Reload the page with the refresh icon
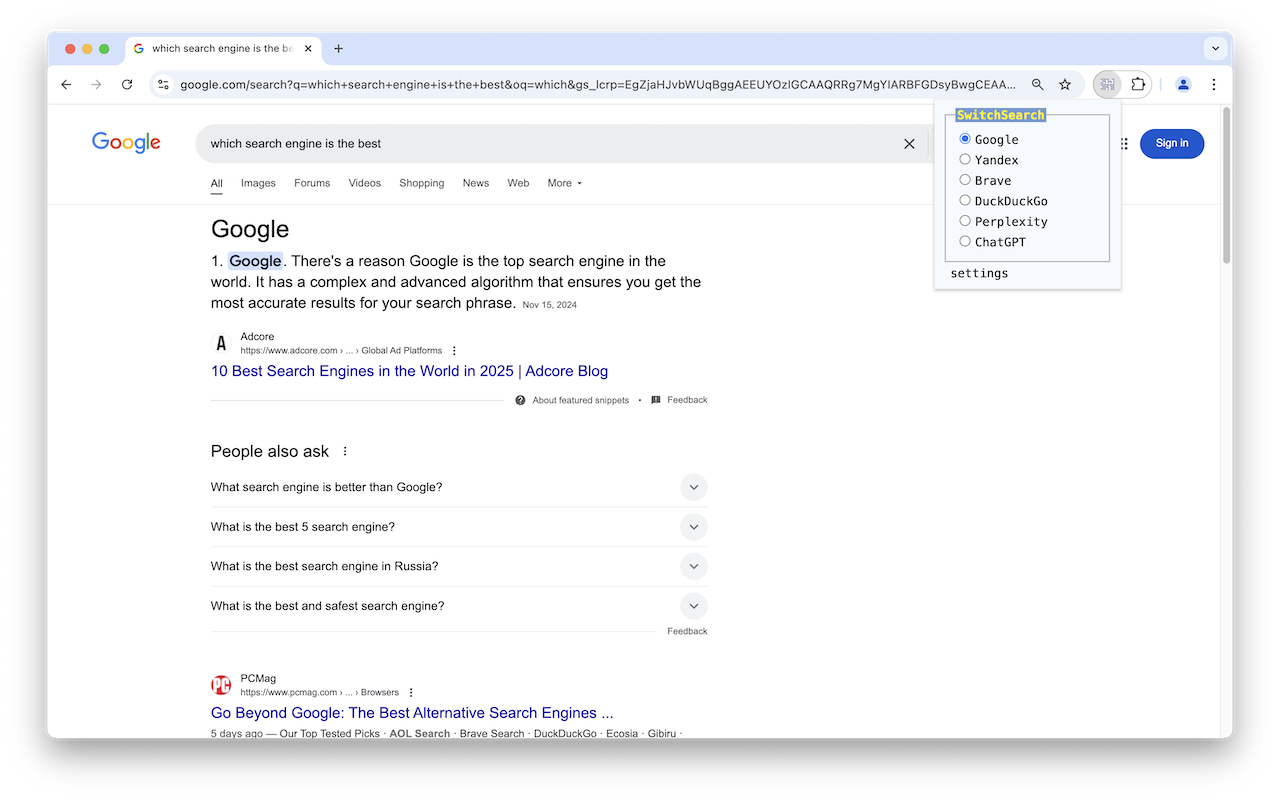Image resolution: width=1280 pixels, height=800 pixels. 127,85
